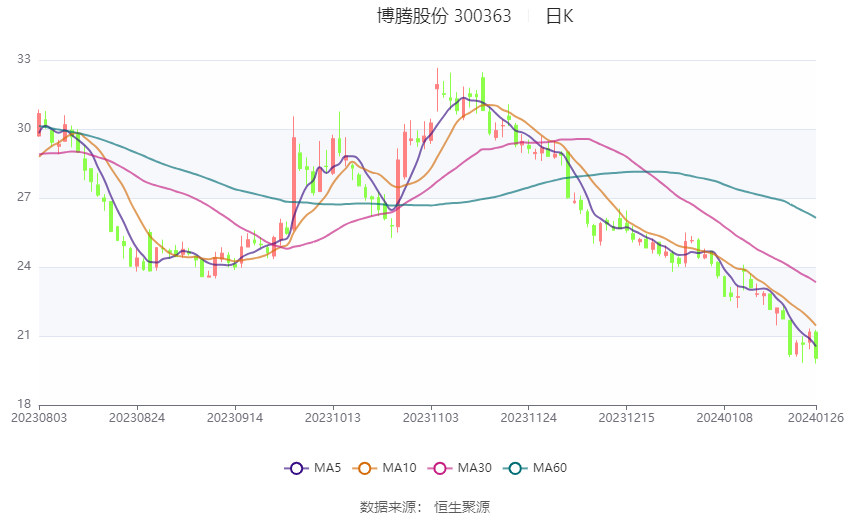Viewport: 850px width, 517px height.
Task: Click x-axis date label 20240108
Action: [724, 418]
